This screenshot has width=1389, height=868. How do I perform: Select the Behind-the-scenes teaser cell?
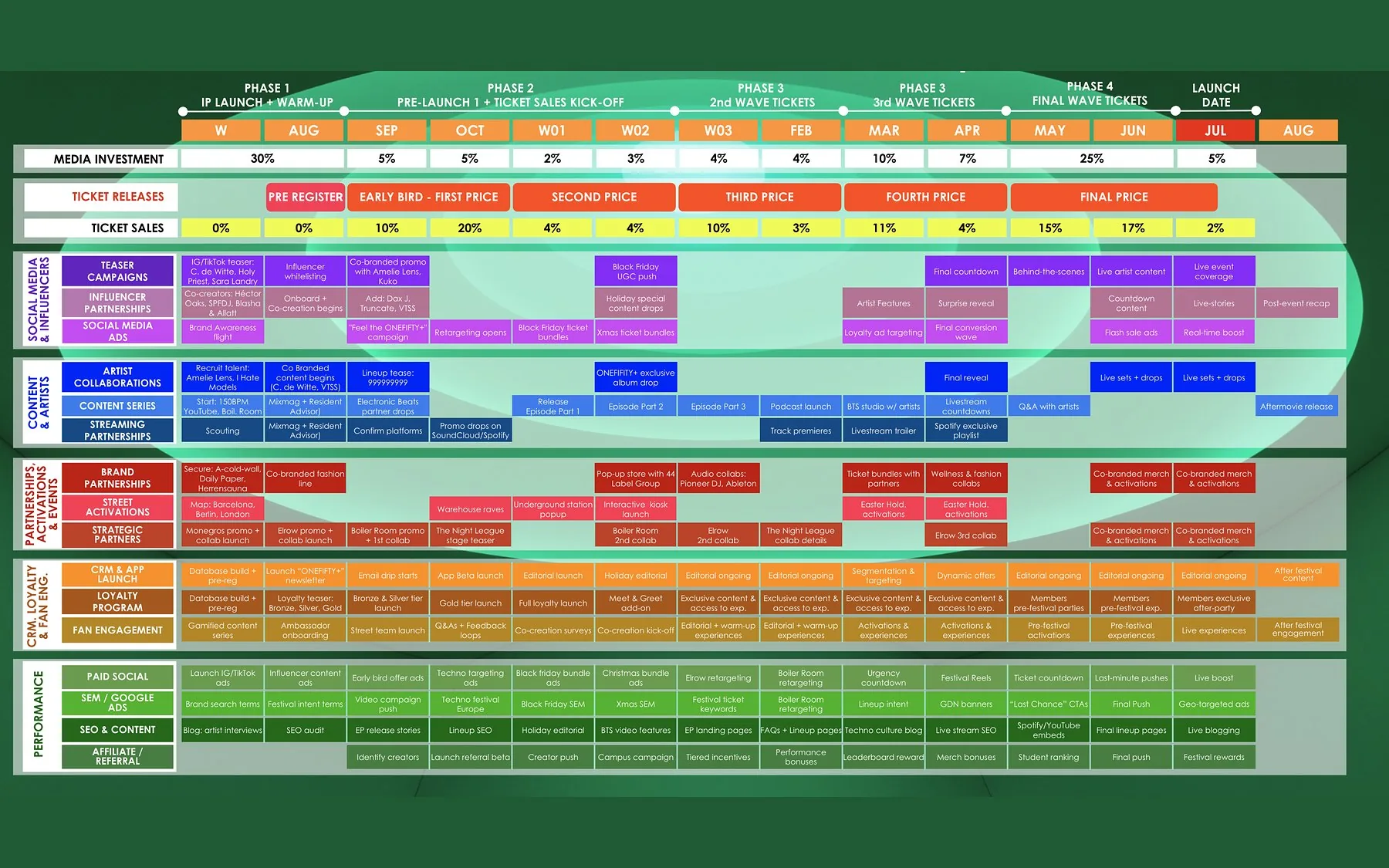1049,271
